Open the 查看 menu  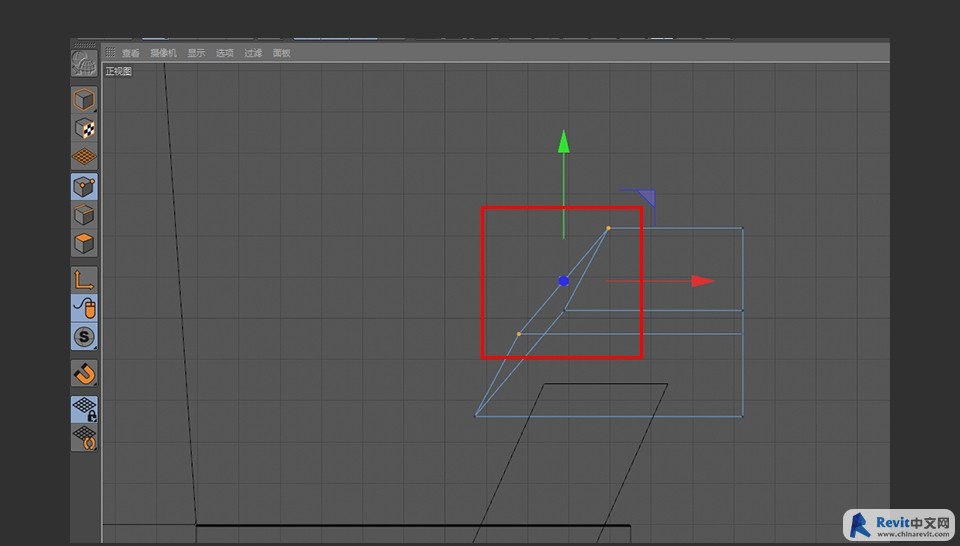(130, 53)
